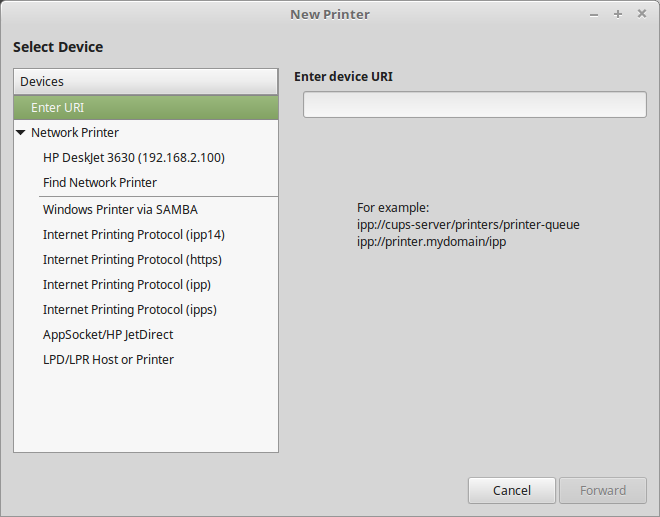Viewport: 660px width, 517px height.
Task: Maximize the New Printer dialog
Action: tap(618, 14)
